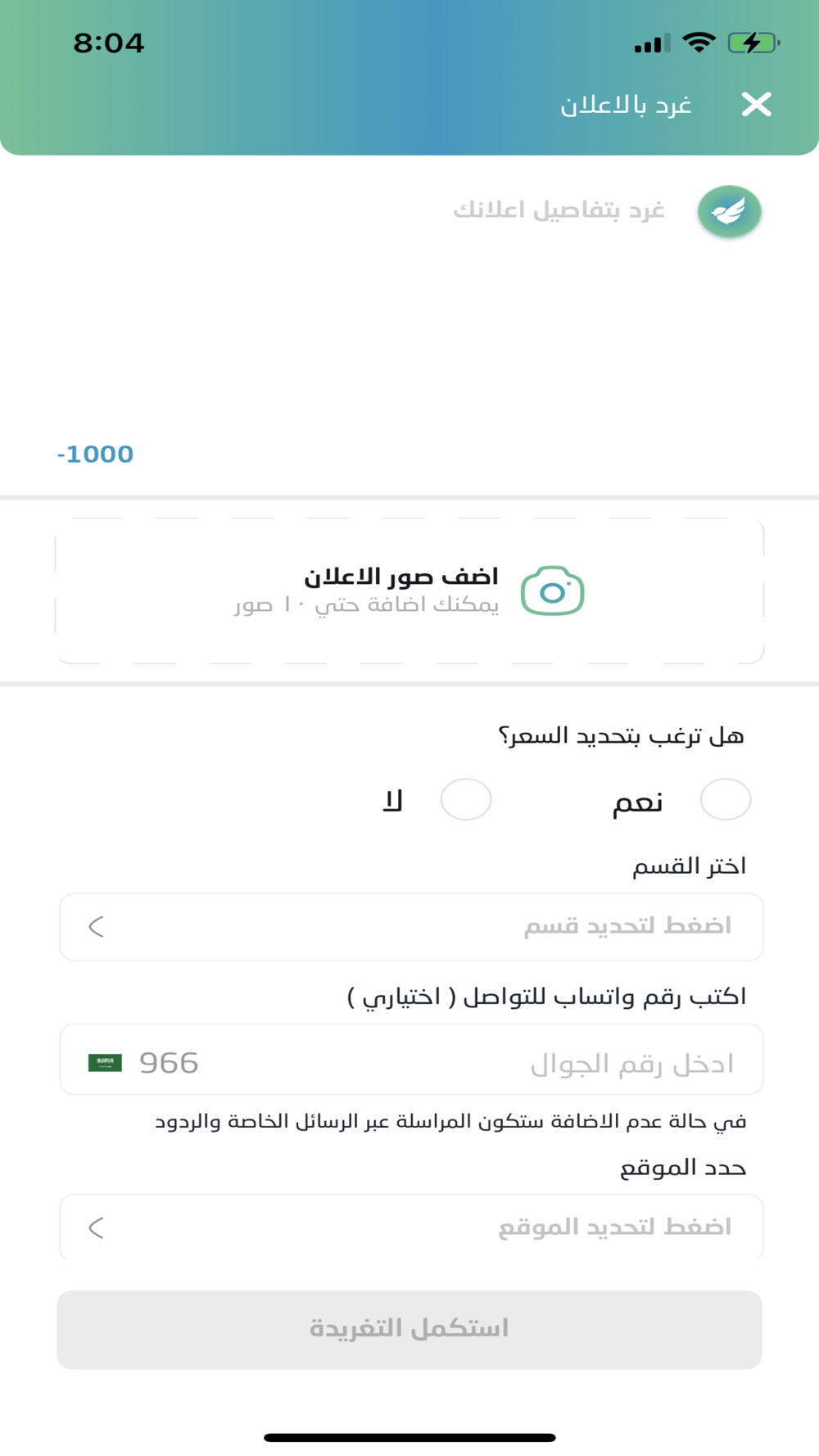Tap the -1000 character counter
Screen dimensions: 819x1456
(x=95, y=454)
